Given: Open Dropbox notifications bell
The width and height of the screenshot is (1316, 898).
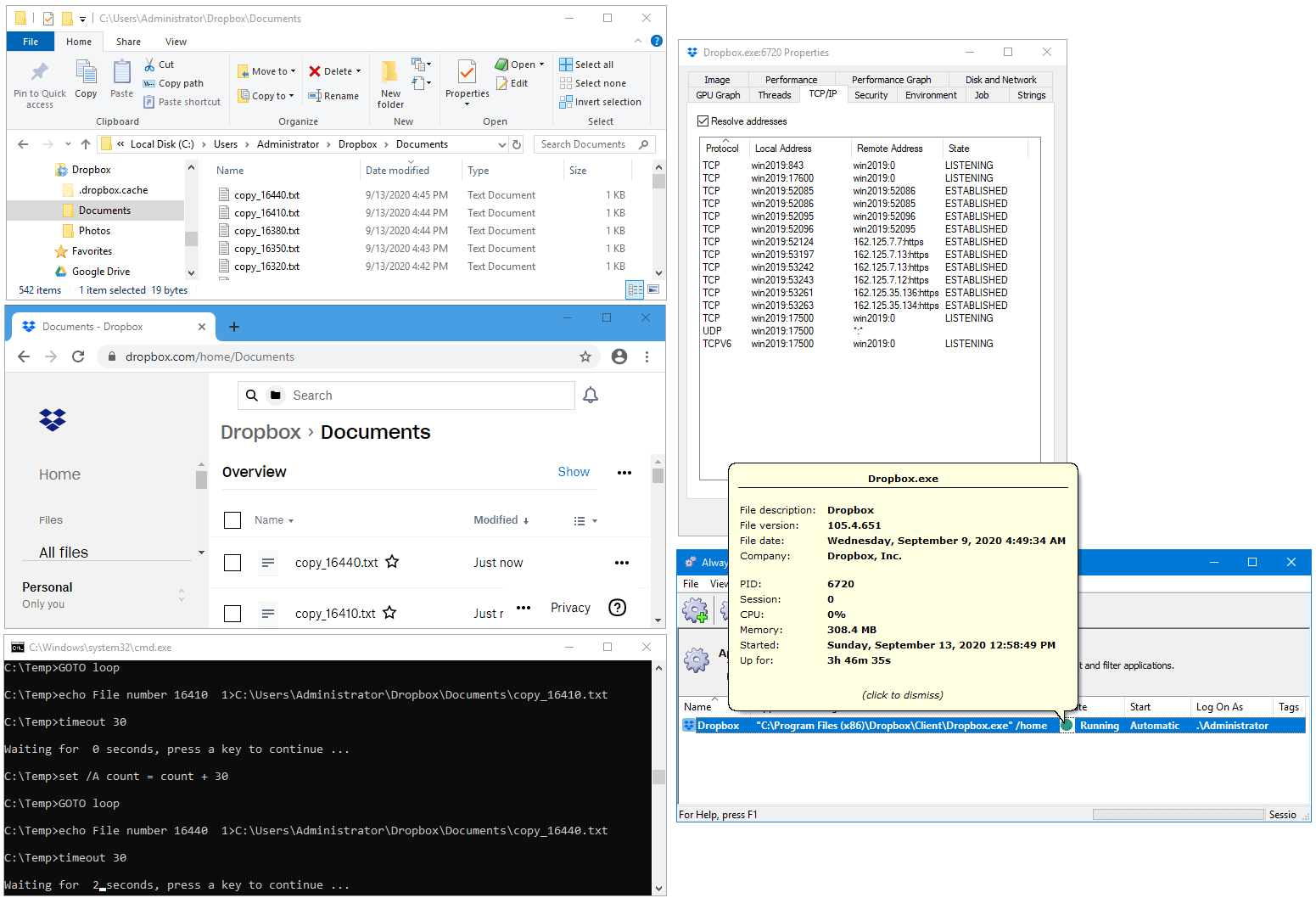Looking at the screenshot, I should (591, 395).
